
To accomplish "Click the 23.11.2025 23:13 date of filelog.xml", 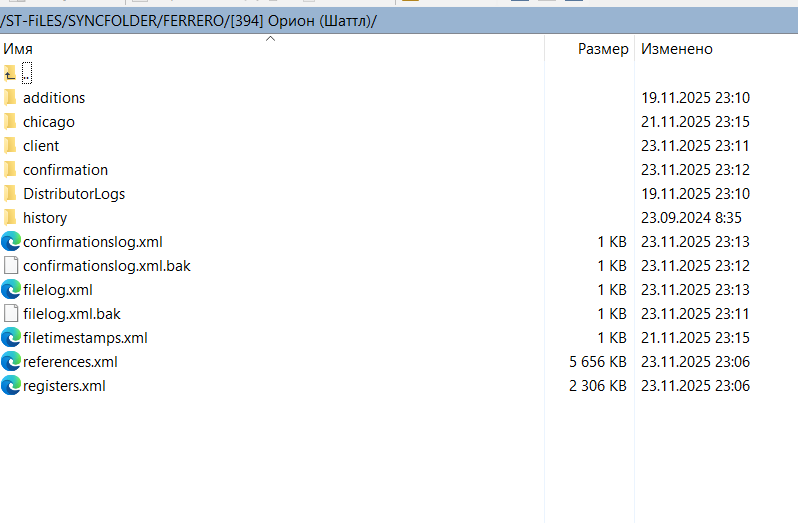I will click(x=695, y=289).
